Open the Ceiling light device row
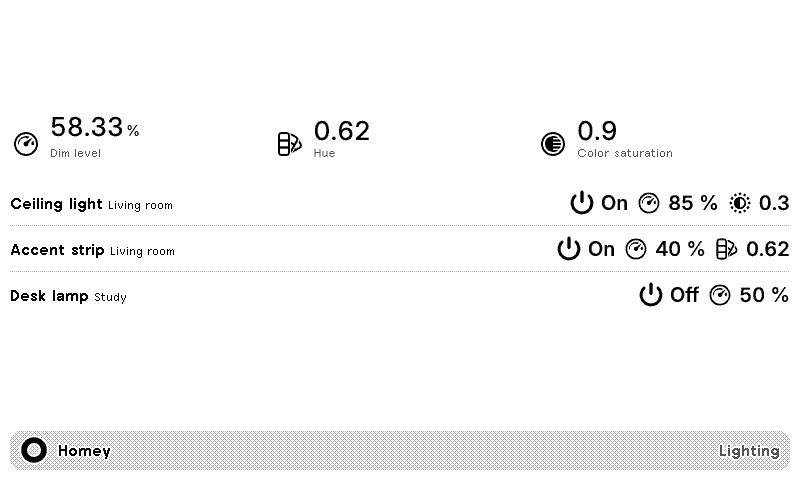 point(399,203)
